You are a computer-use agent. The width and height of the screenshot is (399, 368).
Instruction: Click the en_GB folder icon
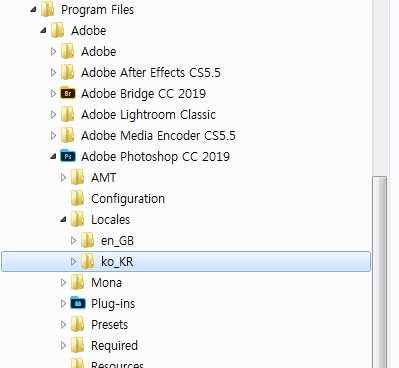[x=87, y=240]
